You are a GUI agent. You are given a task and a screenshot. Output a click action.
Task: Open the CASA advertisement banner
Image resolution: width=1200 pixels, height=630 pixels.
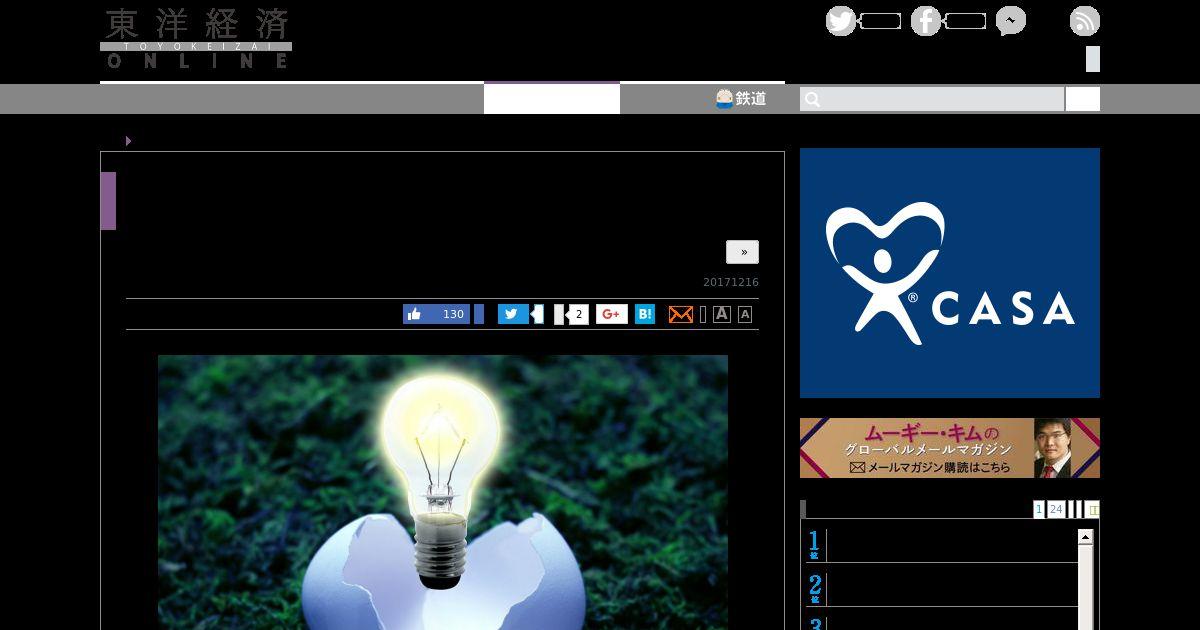point(950,273)
